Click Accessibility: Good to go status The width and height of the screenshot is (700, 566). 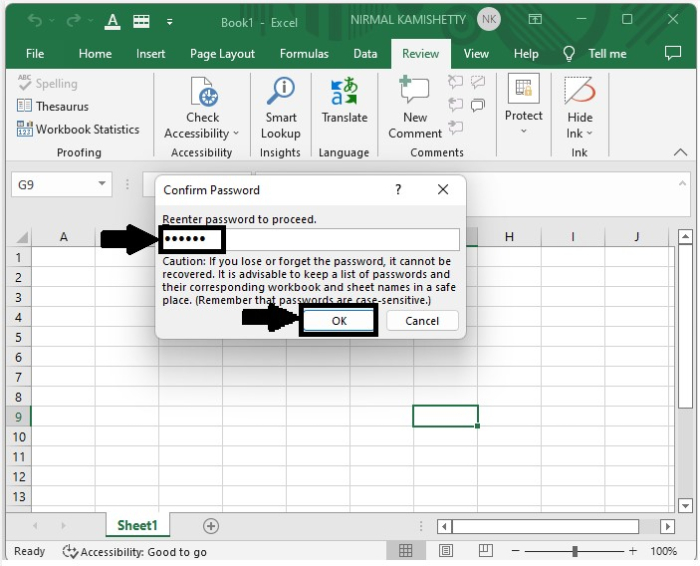tap(134, 552)
